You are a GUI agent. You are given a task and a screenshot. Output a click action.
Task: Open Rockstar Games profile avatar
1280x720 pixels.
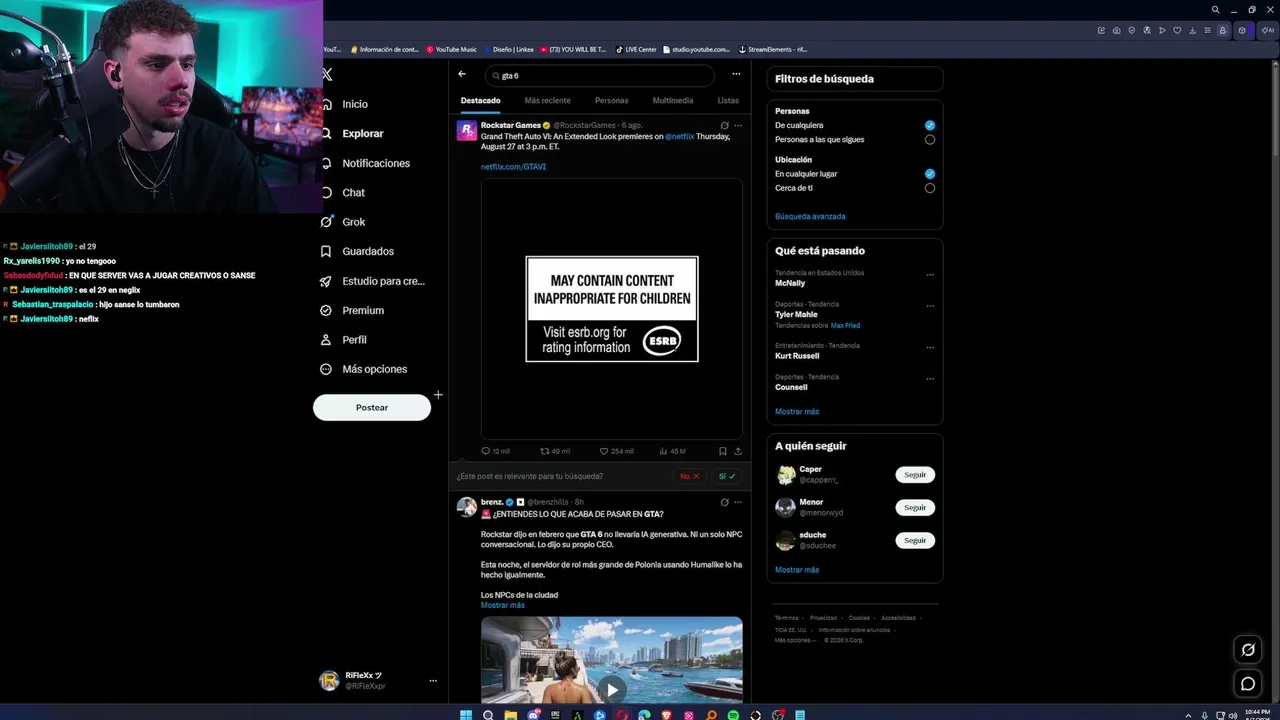click(x=467, y=131)
